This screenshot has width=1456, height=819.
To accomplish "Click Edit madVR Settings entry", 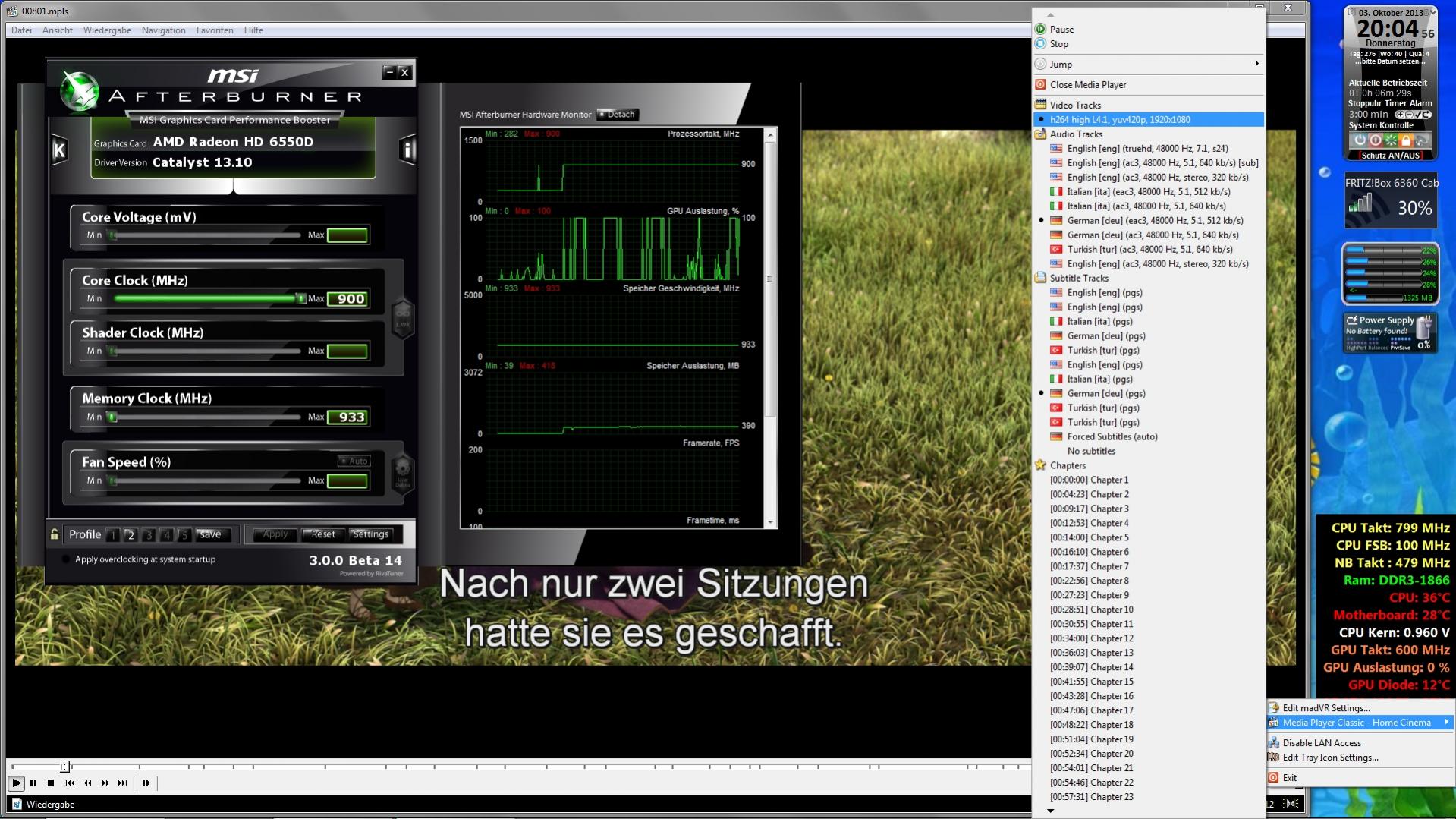I will point(1361,708).
